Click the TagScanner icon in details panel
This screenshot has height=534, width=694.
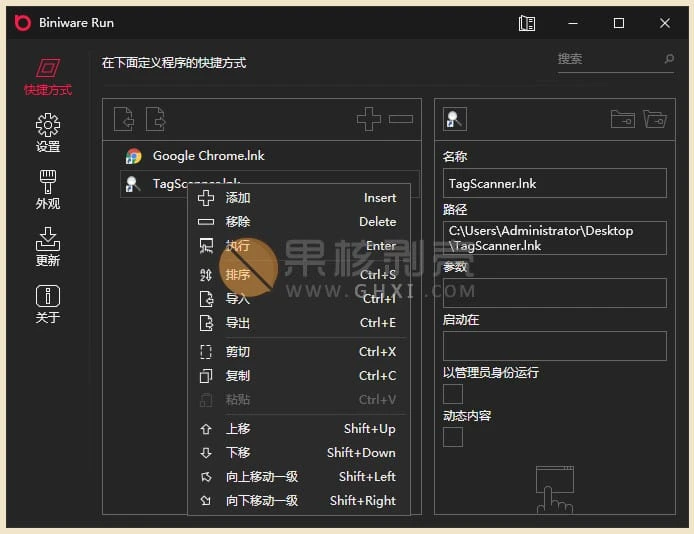(x=455, y=119)
